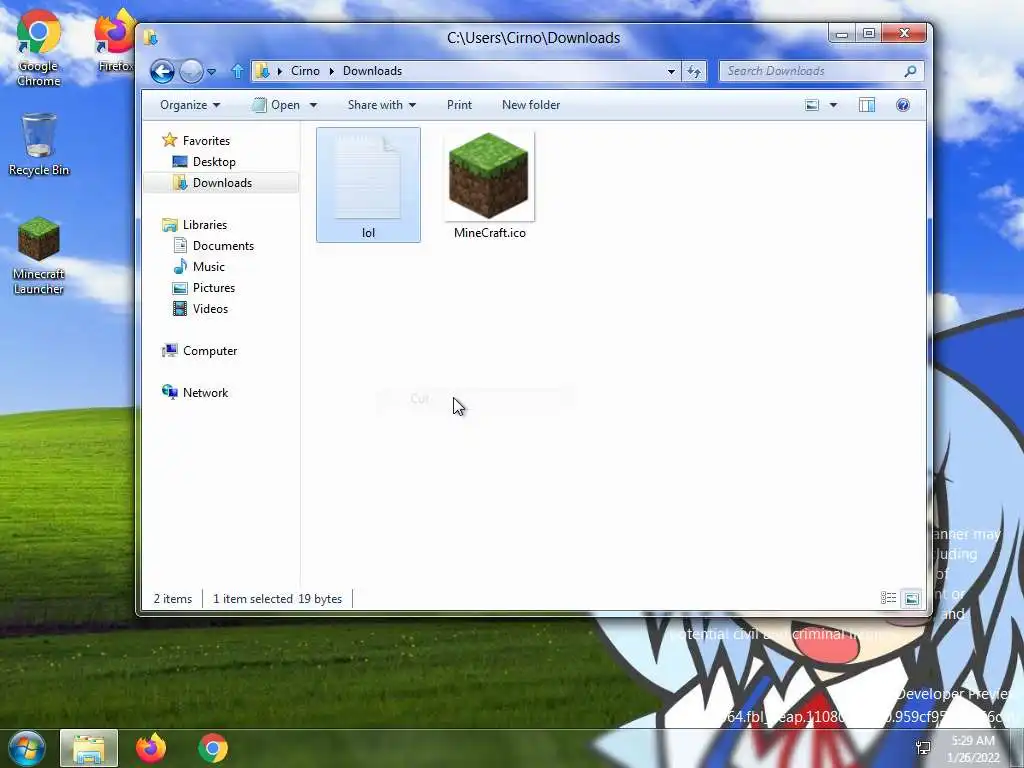Click Print in the toolbar

(459, 105)
